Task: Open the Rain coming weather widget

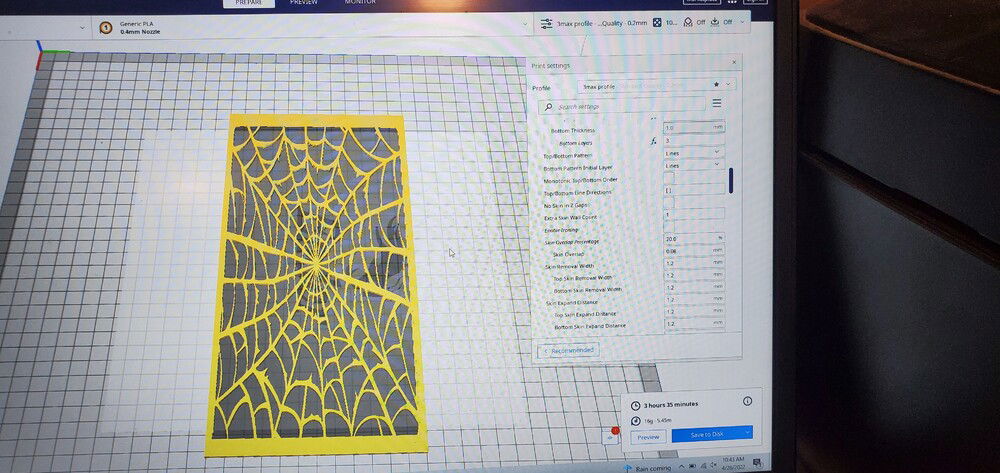Action: (647, 468)
